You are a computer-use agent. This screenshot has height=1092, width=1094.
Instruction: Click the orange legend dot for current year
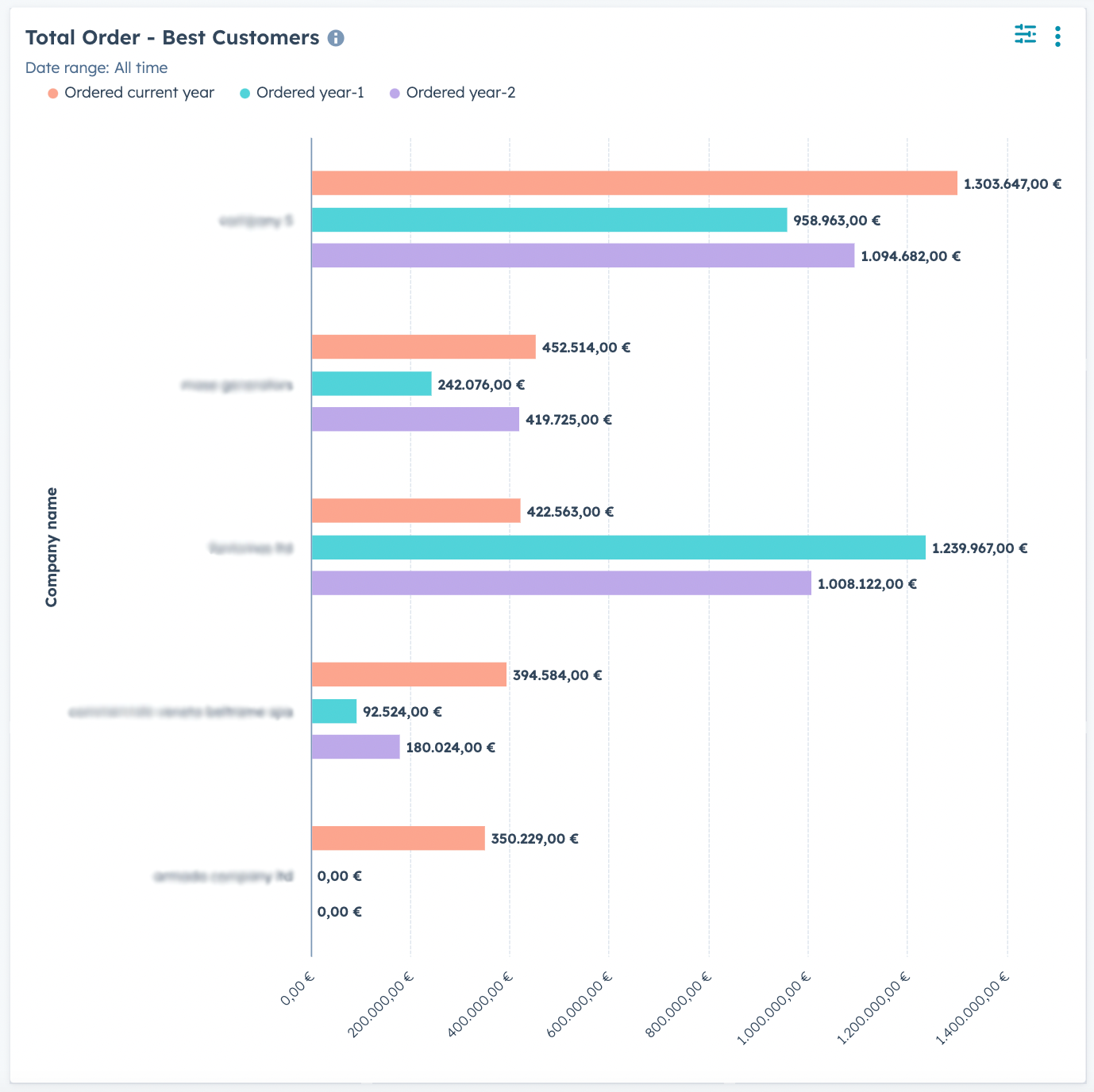pos(53,94)
